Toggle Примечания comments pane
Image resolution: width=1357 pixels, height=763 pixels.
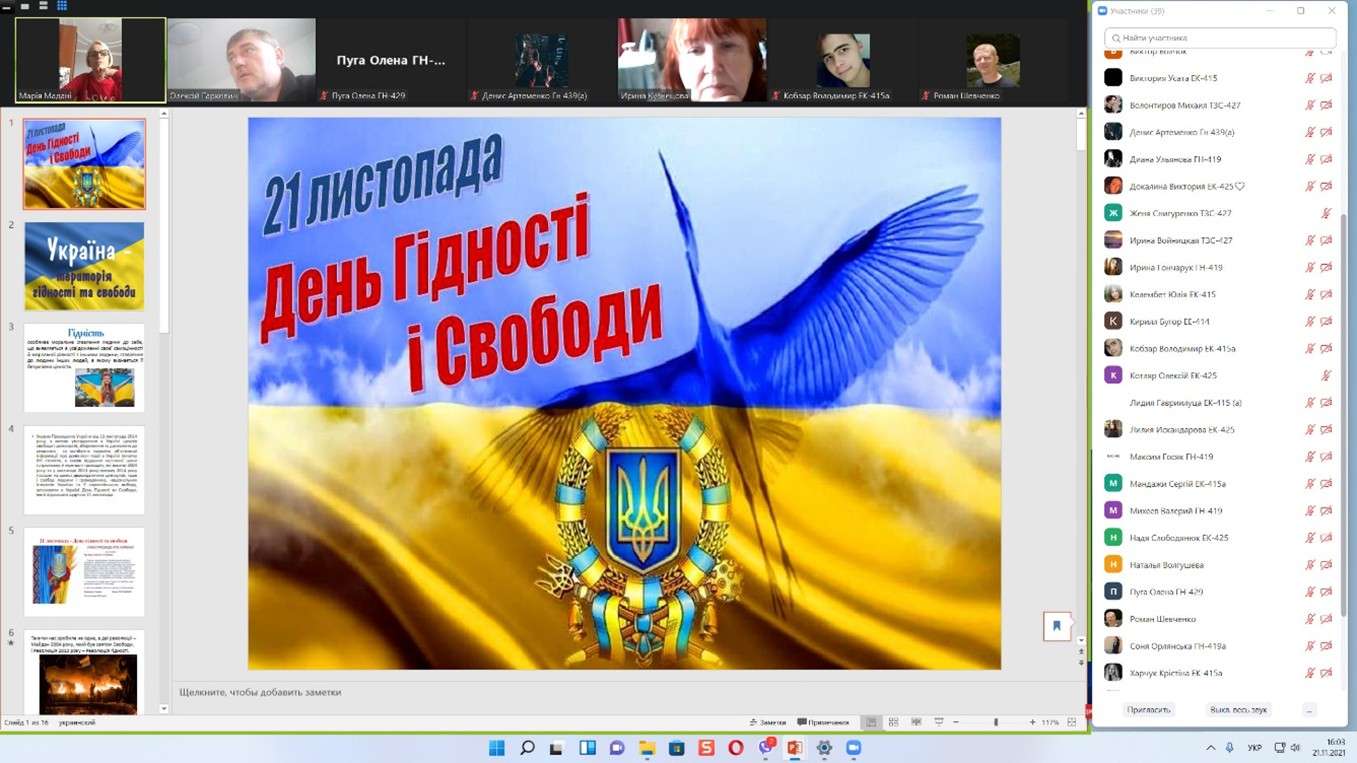823,722
